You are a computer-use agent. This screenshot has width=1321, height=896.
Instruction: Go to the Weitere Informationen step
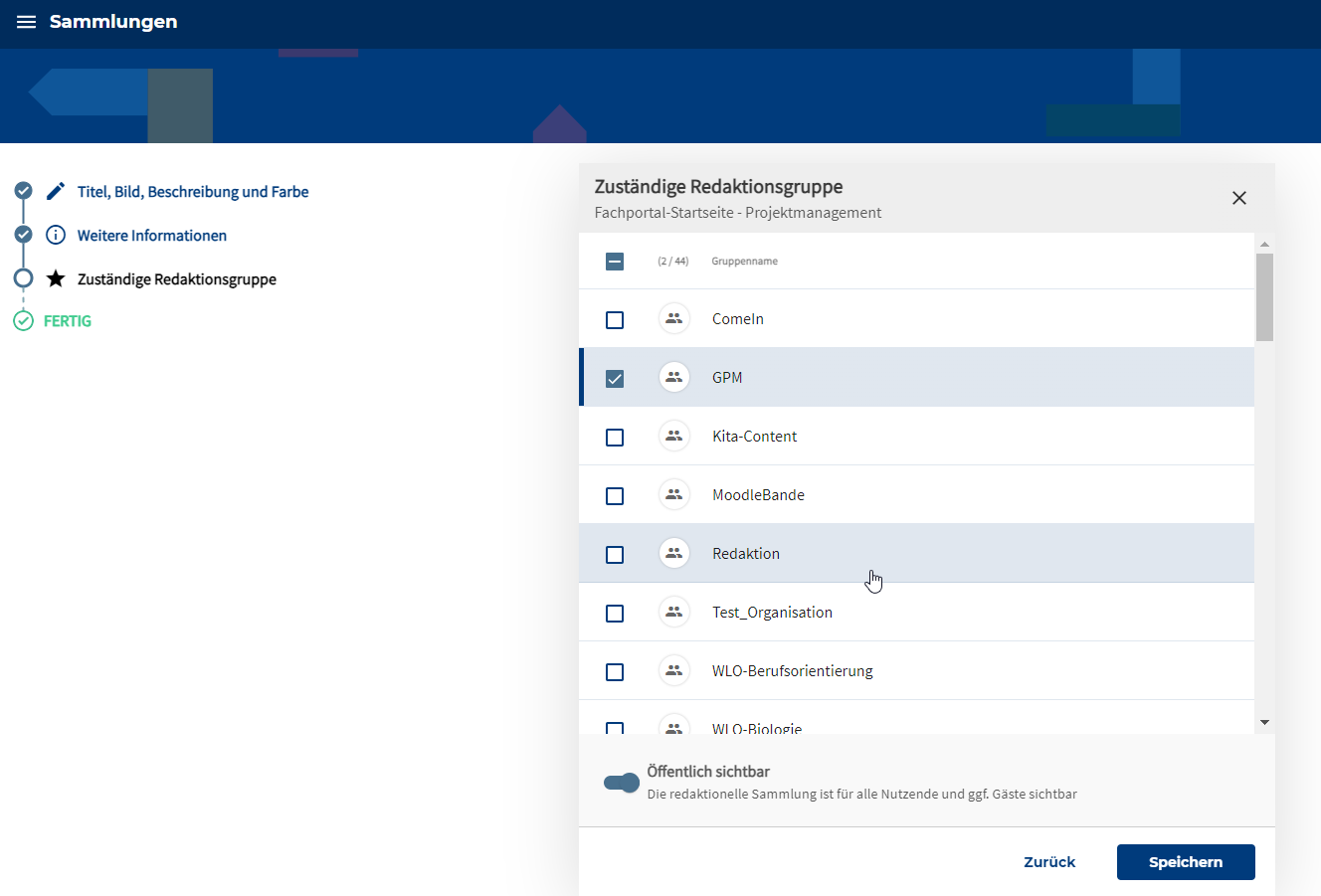(152, 236)
